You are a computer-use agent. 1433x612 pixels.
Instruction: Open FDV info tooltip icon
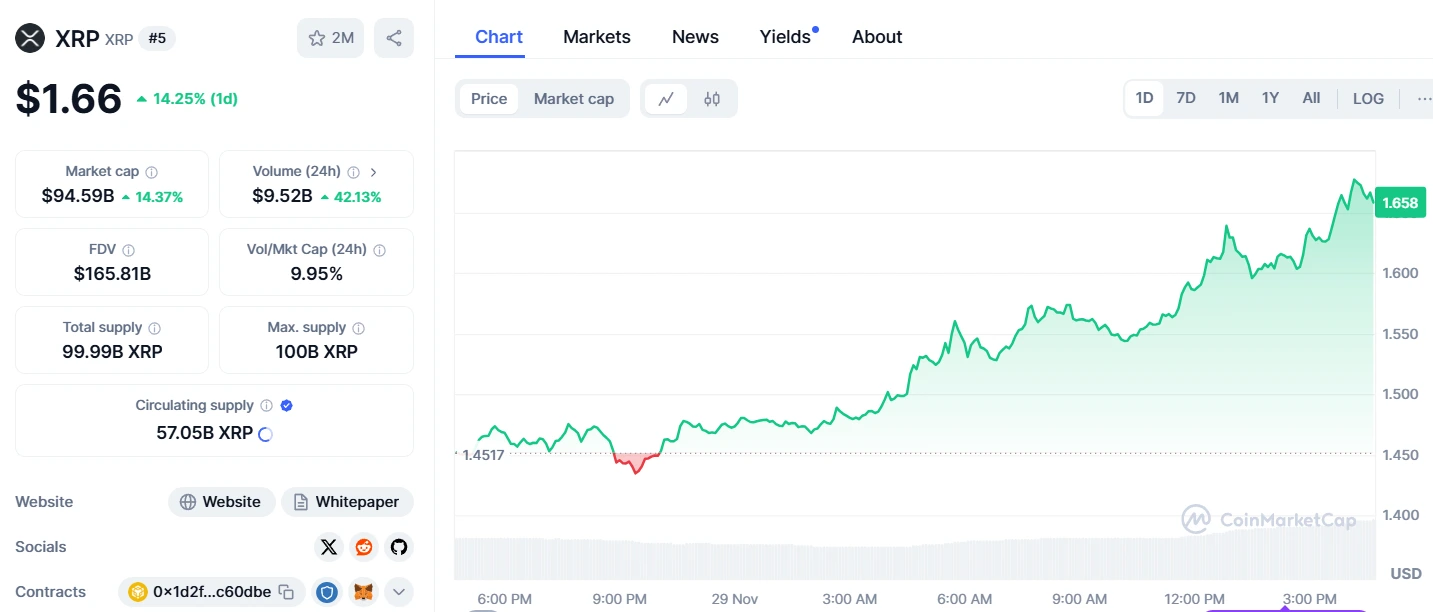tap(129, 250)
